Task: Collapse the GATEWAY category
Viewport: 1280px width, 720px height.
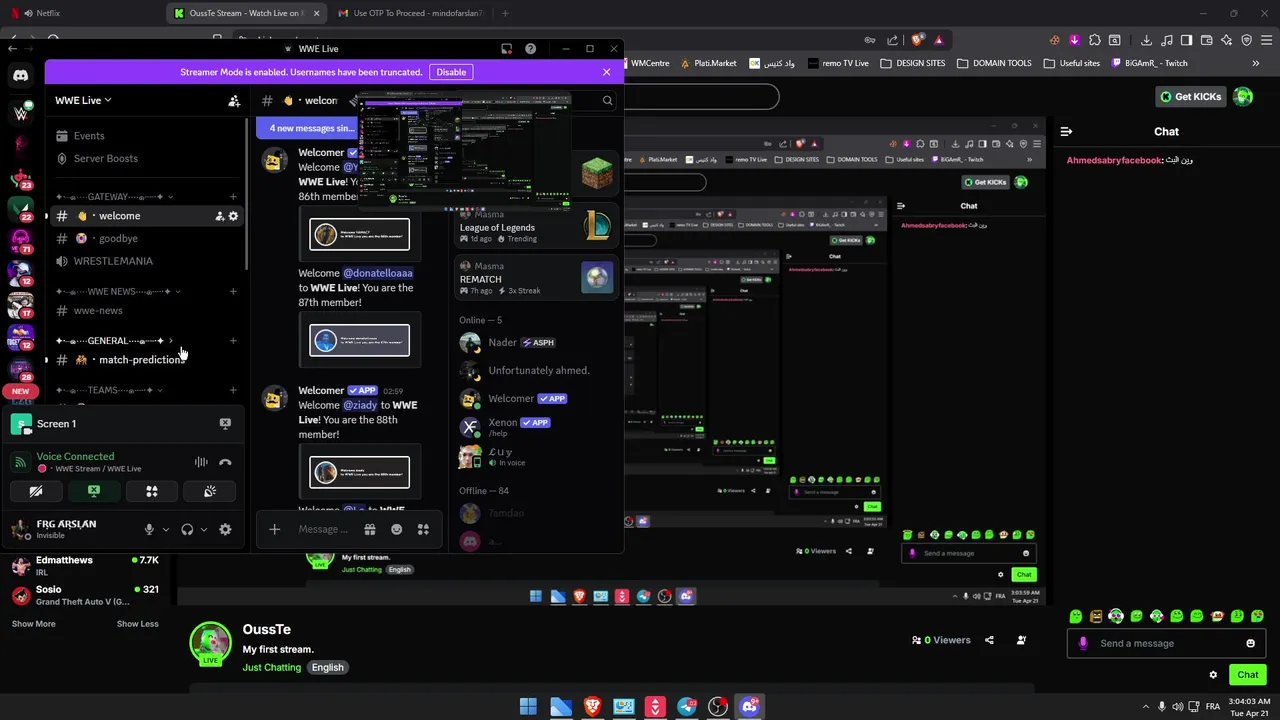Action: (114, 197)
